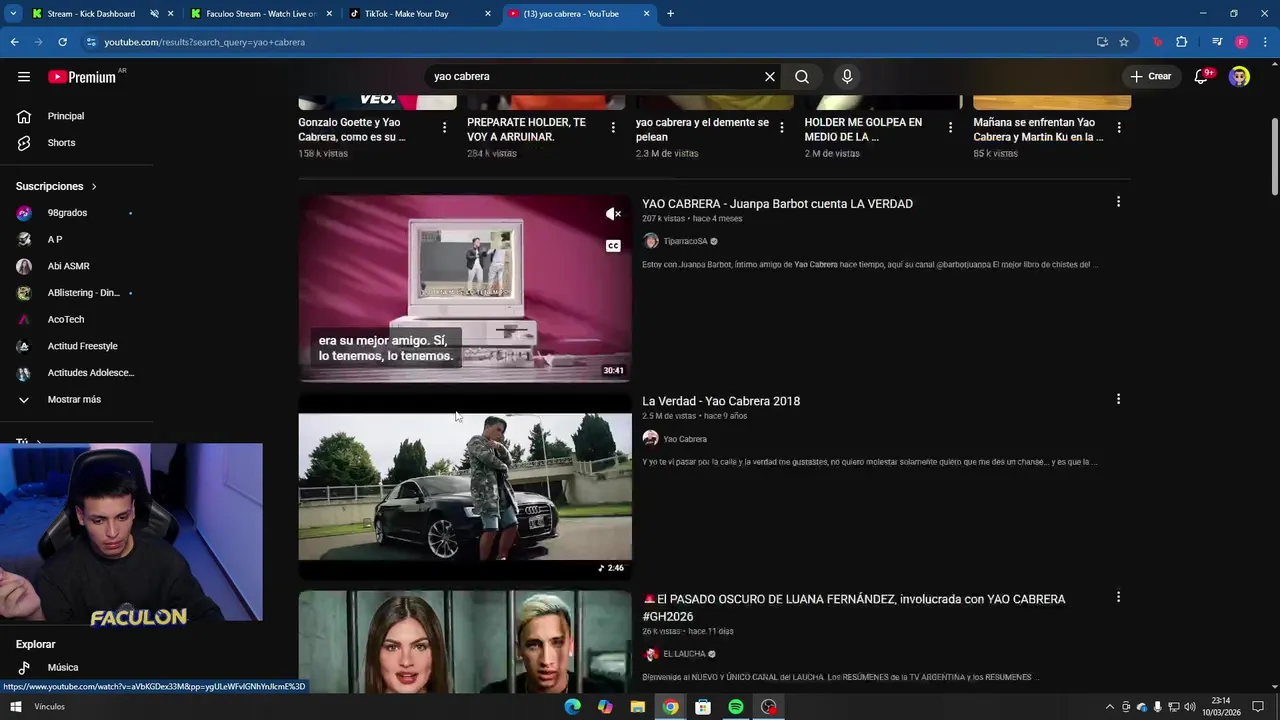This screenshot has height=720, width=1280.
Task: Open Spotify from the taskbar
Action: [736, 707]
